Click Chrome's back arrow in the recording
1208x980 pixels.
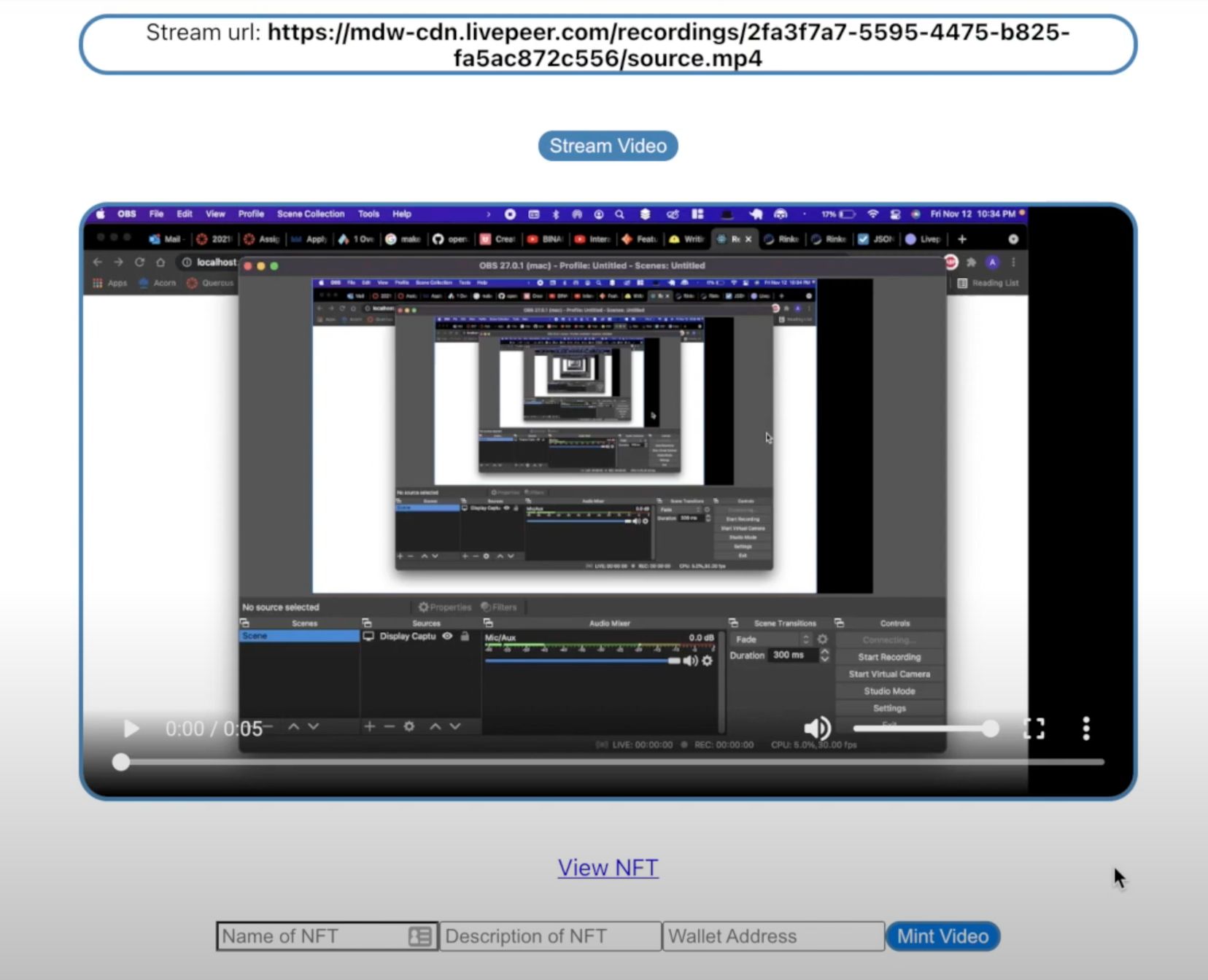click(98, 262)
